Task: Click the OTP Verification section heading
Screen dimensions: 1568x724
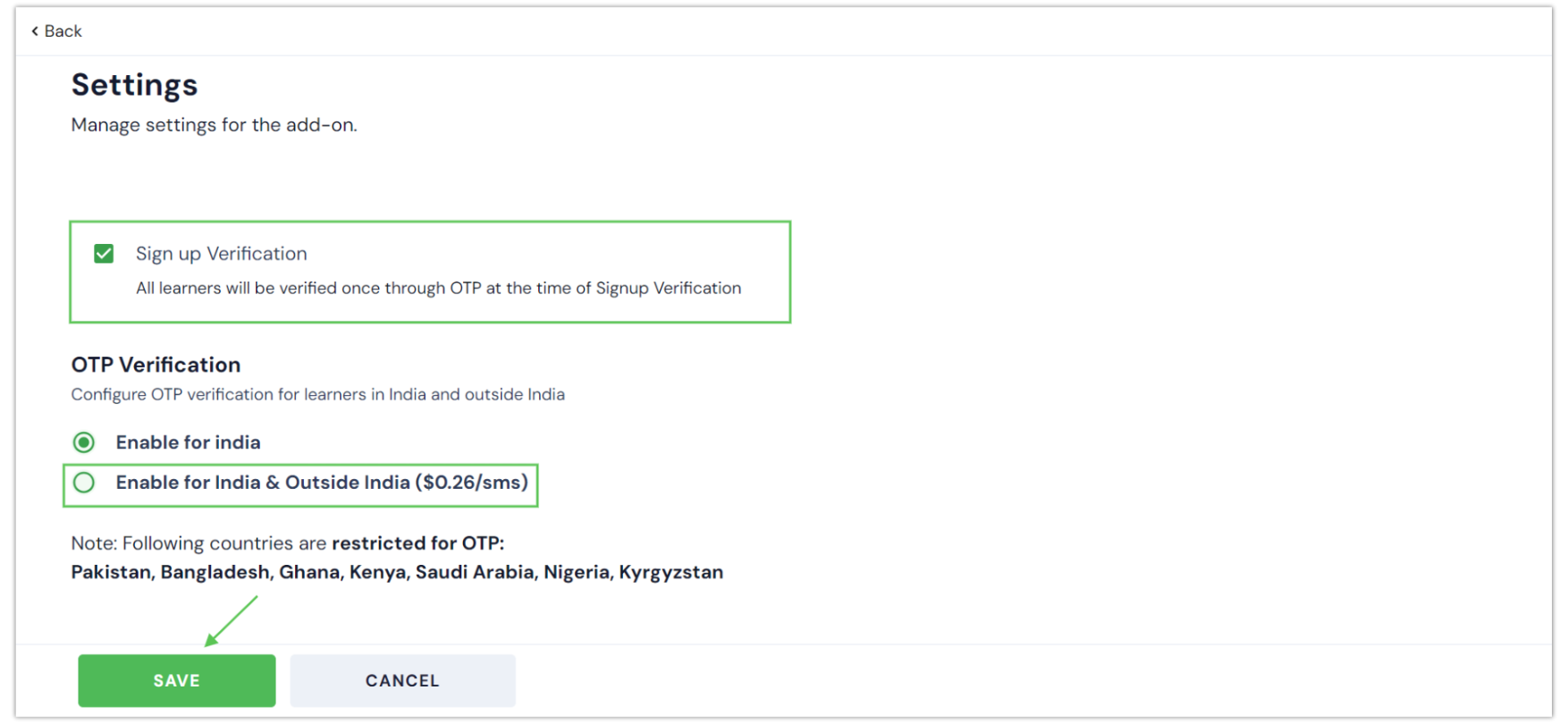Action: [x=156, y=365]
